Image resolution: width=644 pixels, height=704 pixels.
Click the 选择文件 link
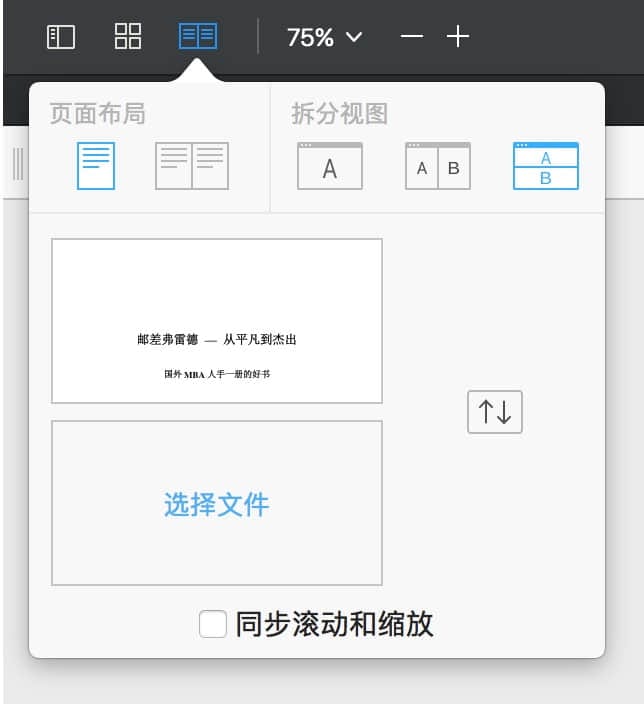pos(216,505)
